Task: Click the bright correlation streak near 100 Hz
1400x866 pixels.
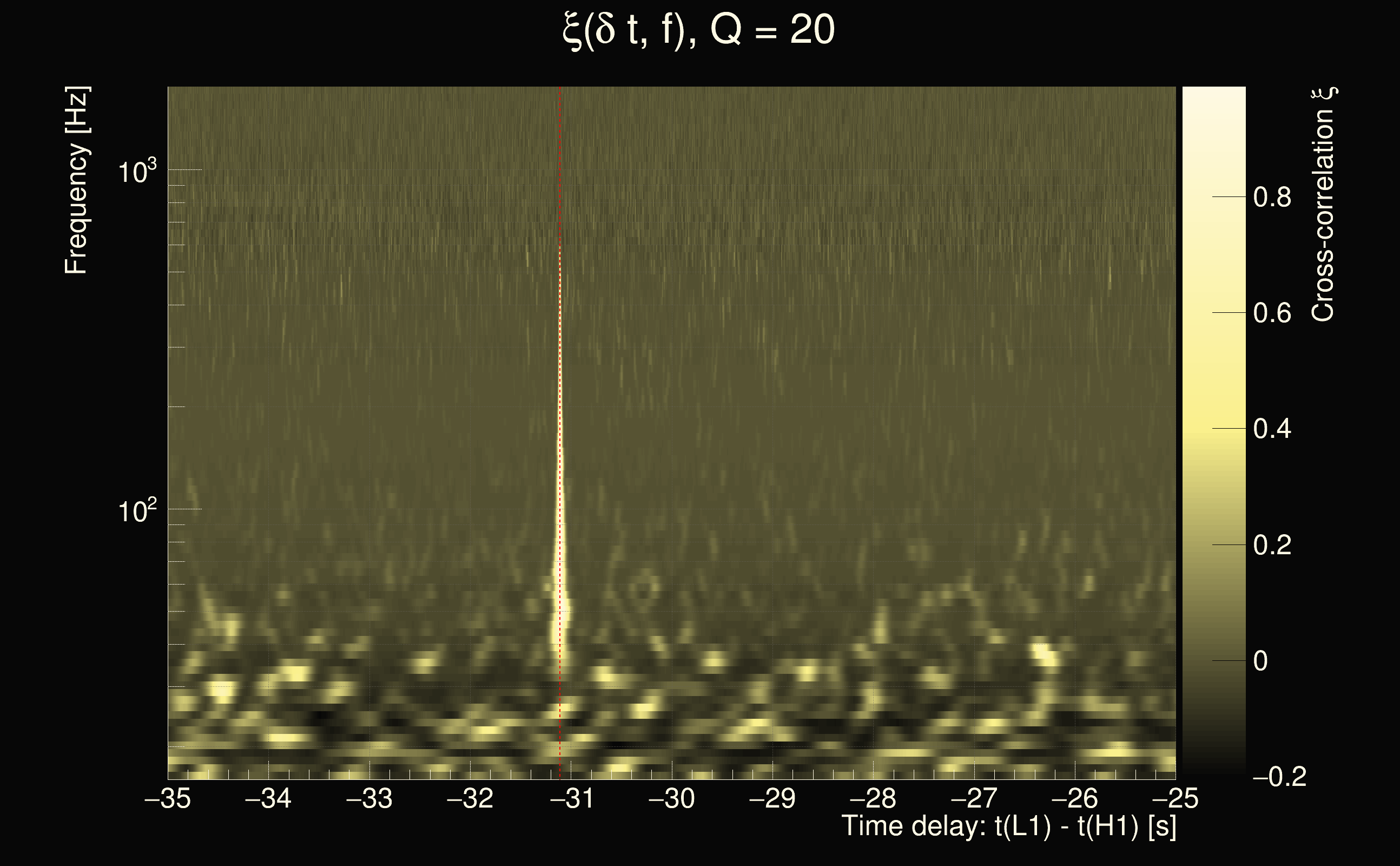Action: [x=562, y=510]
